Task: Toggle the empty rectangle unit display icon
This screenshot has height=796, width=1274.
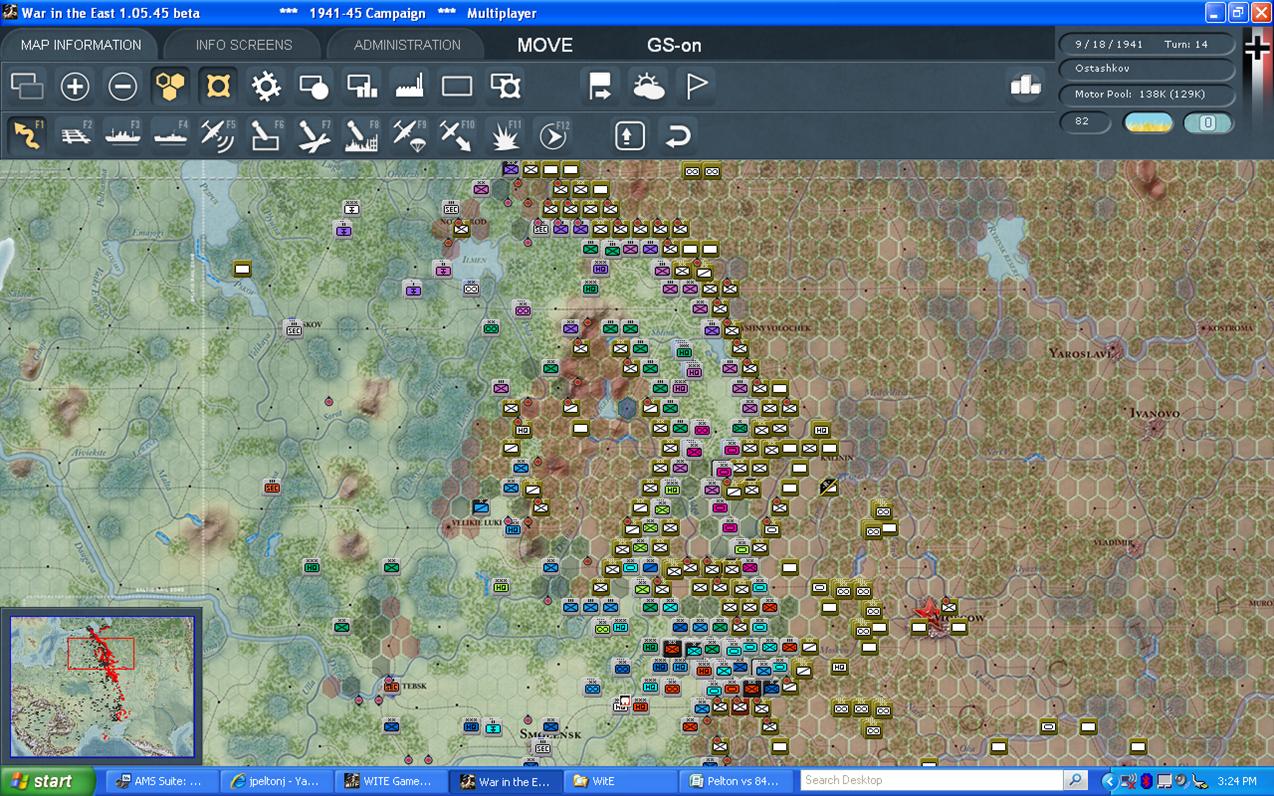Action: tap(457, 86)
